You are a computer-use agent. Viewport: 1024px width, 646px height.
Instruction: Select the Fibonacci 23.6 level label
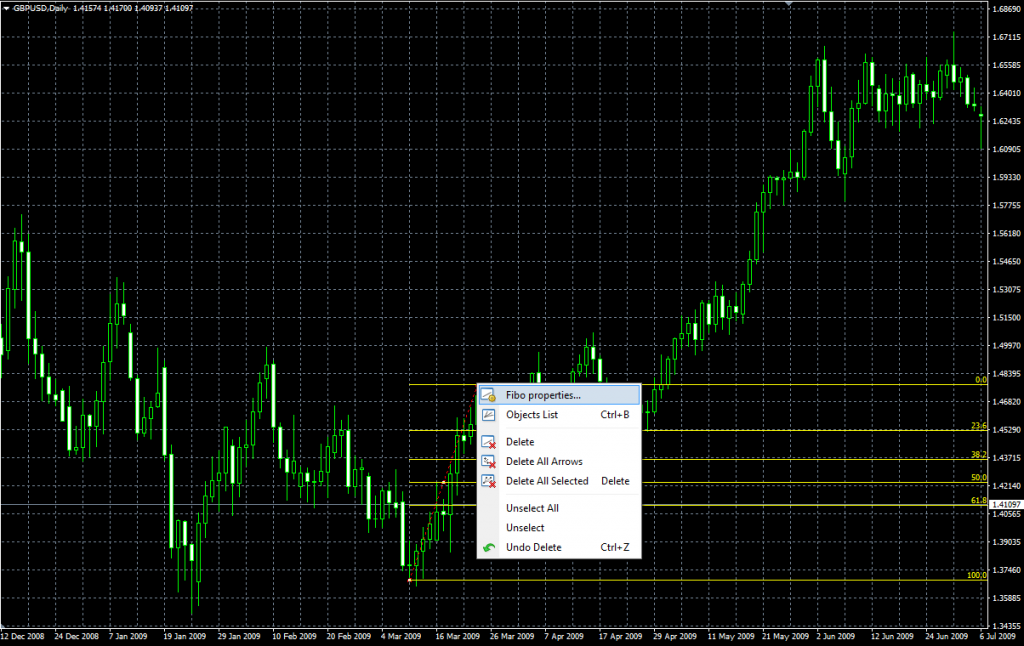pos(979,426)
